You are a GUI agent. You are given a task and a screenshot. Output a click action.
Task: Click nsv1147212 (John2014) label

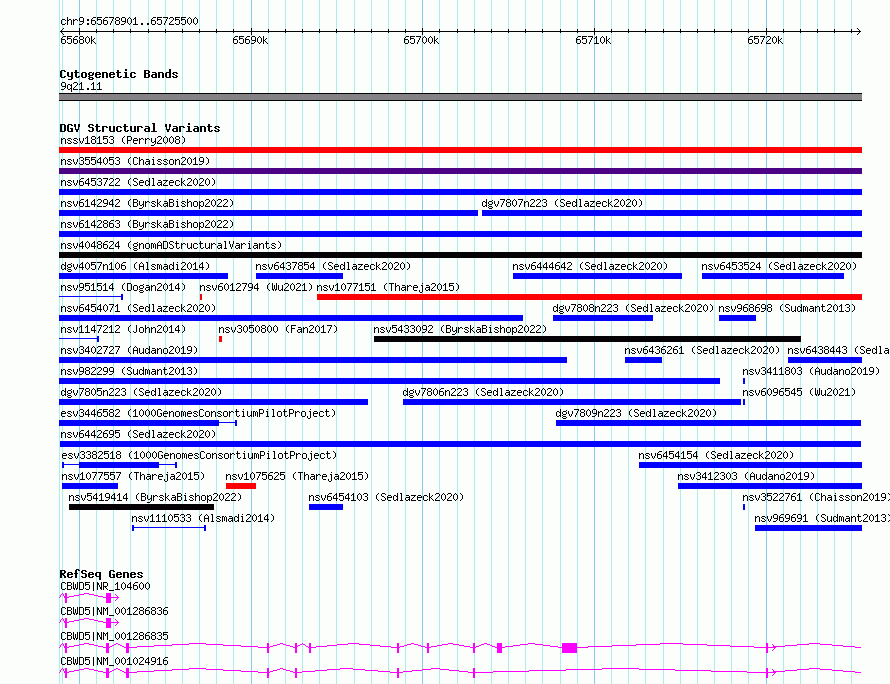(x=123, y=329)
